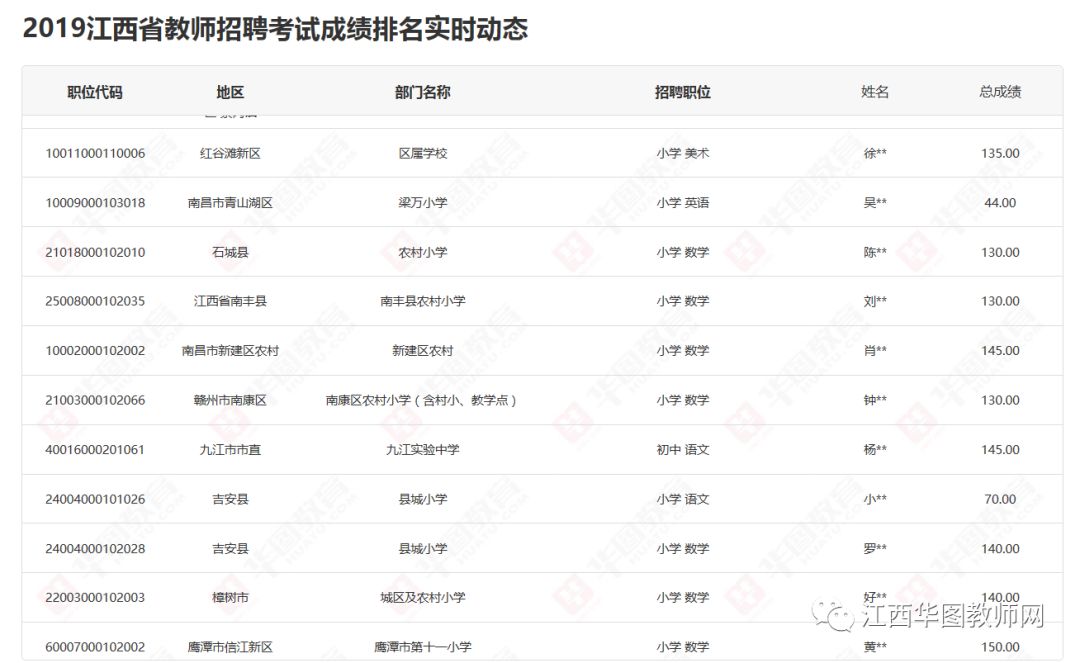Click position code 25008000102035
Image resolution: width=1080 pixels, height=663 pixels.
(95, 302)
